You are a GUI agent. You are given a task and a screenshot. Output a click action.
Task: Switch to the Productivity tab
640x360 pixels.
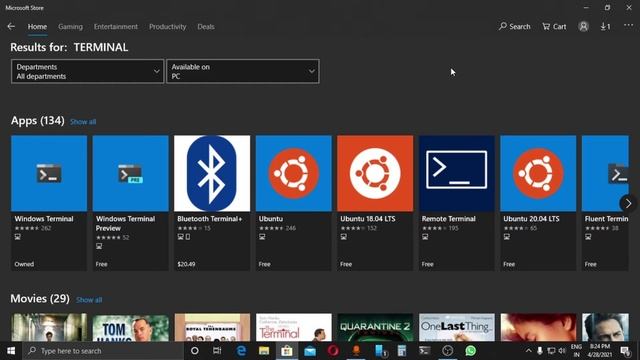click(167, 27)
